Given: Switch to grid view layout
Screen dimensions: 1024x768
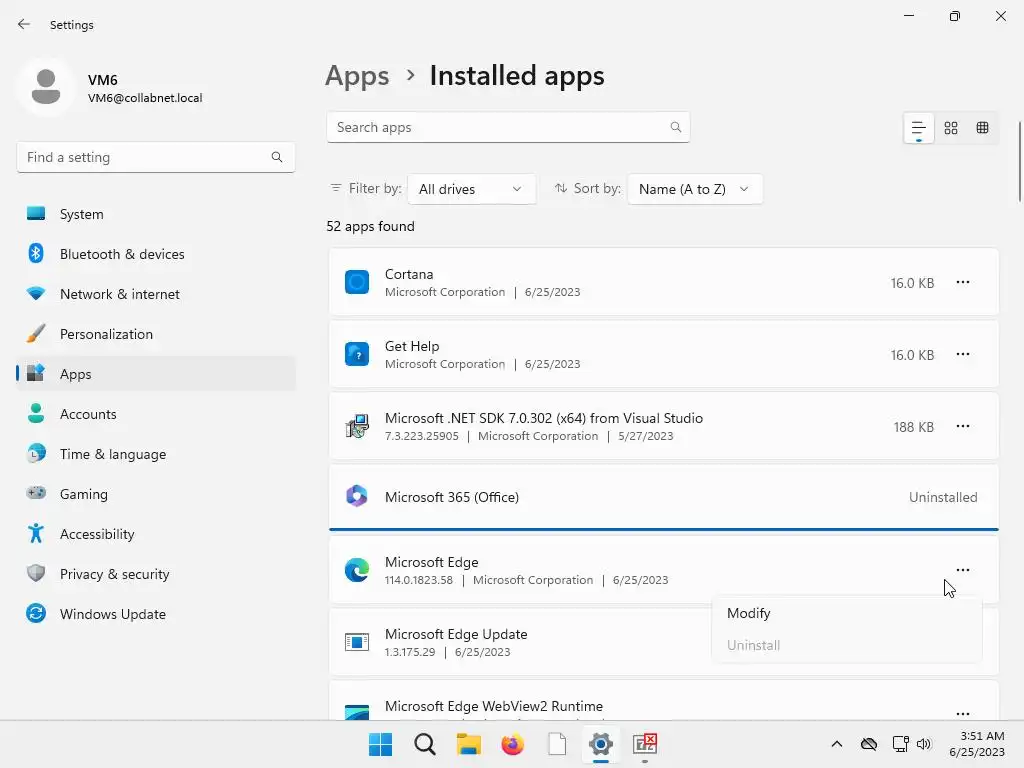Looking at the screenshot, I should coord(951,128).
